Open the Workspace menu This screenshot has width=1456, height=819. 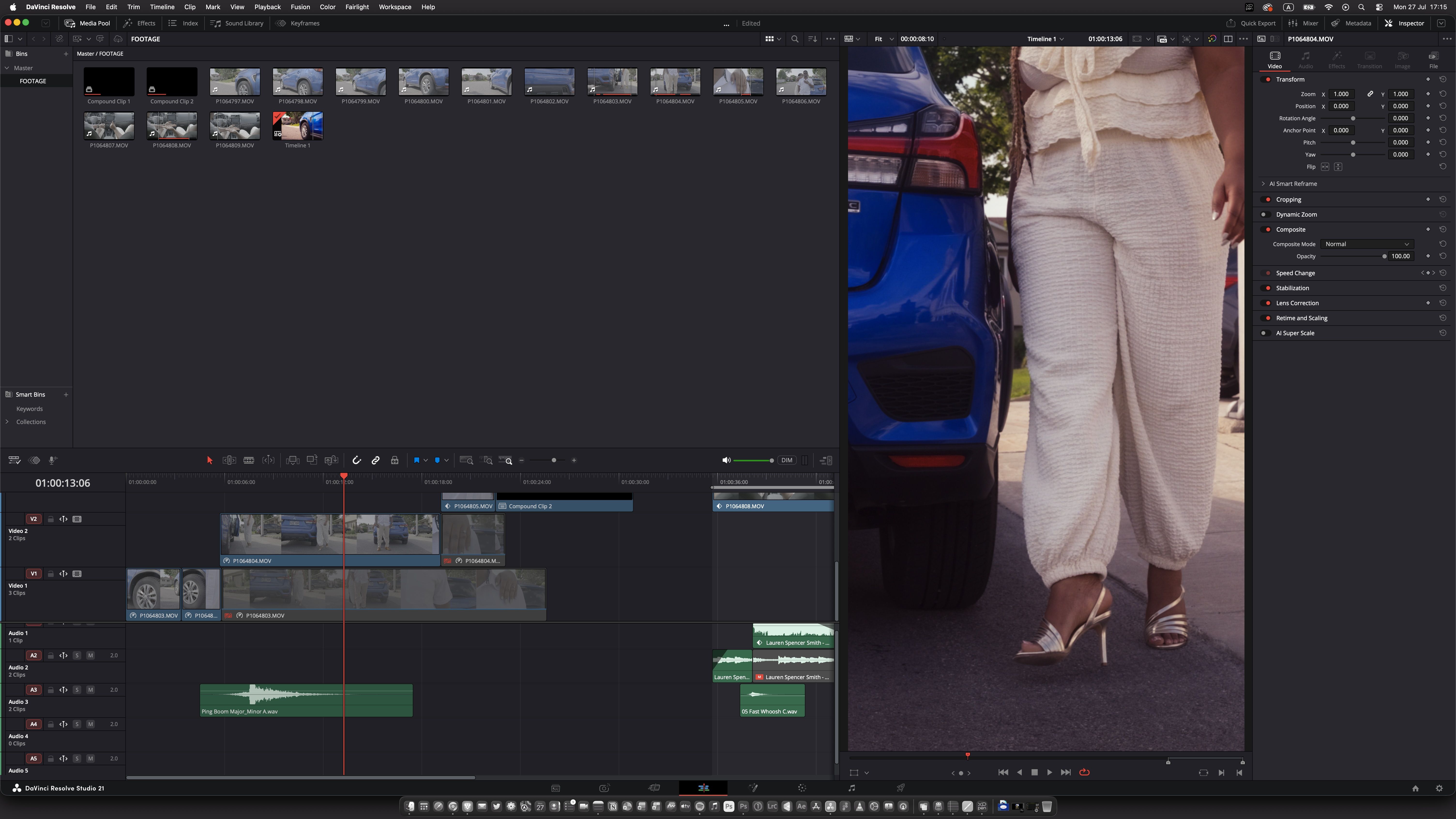click(x=395, y=7)
